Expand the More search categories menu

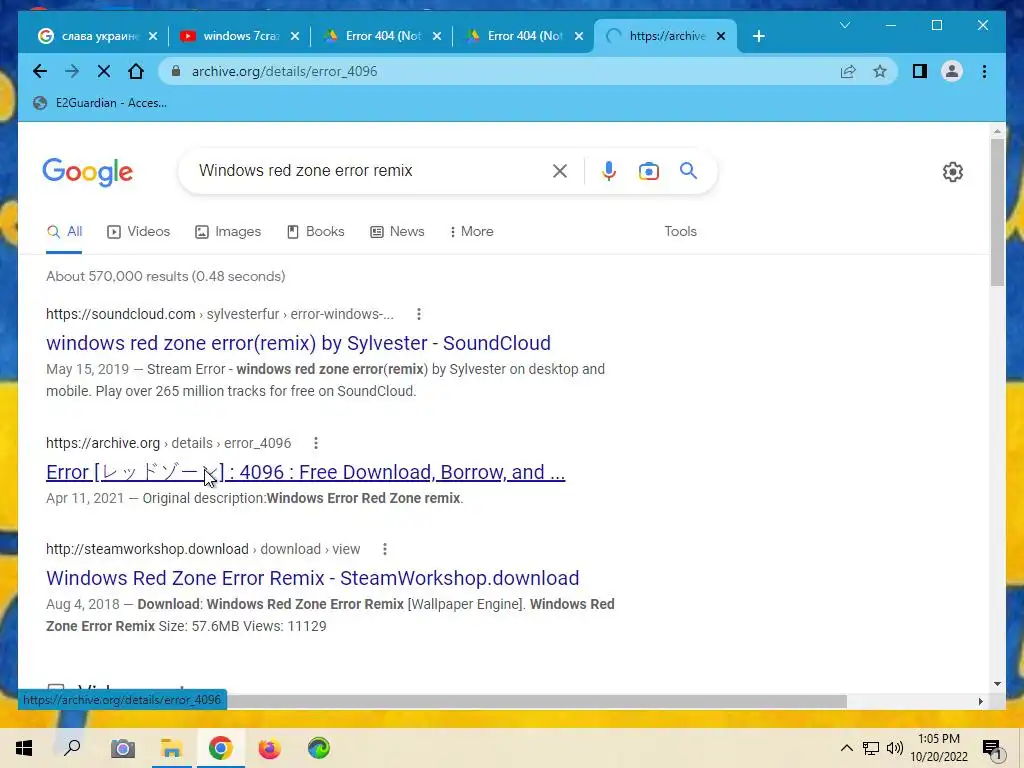point(472,232)
